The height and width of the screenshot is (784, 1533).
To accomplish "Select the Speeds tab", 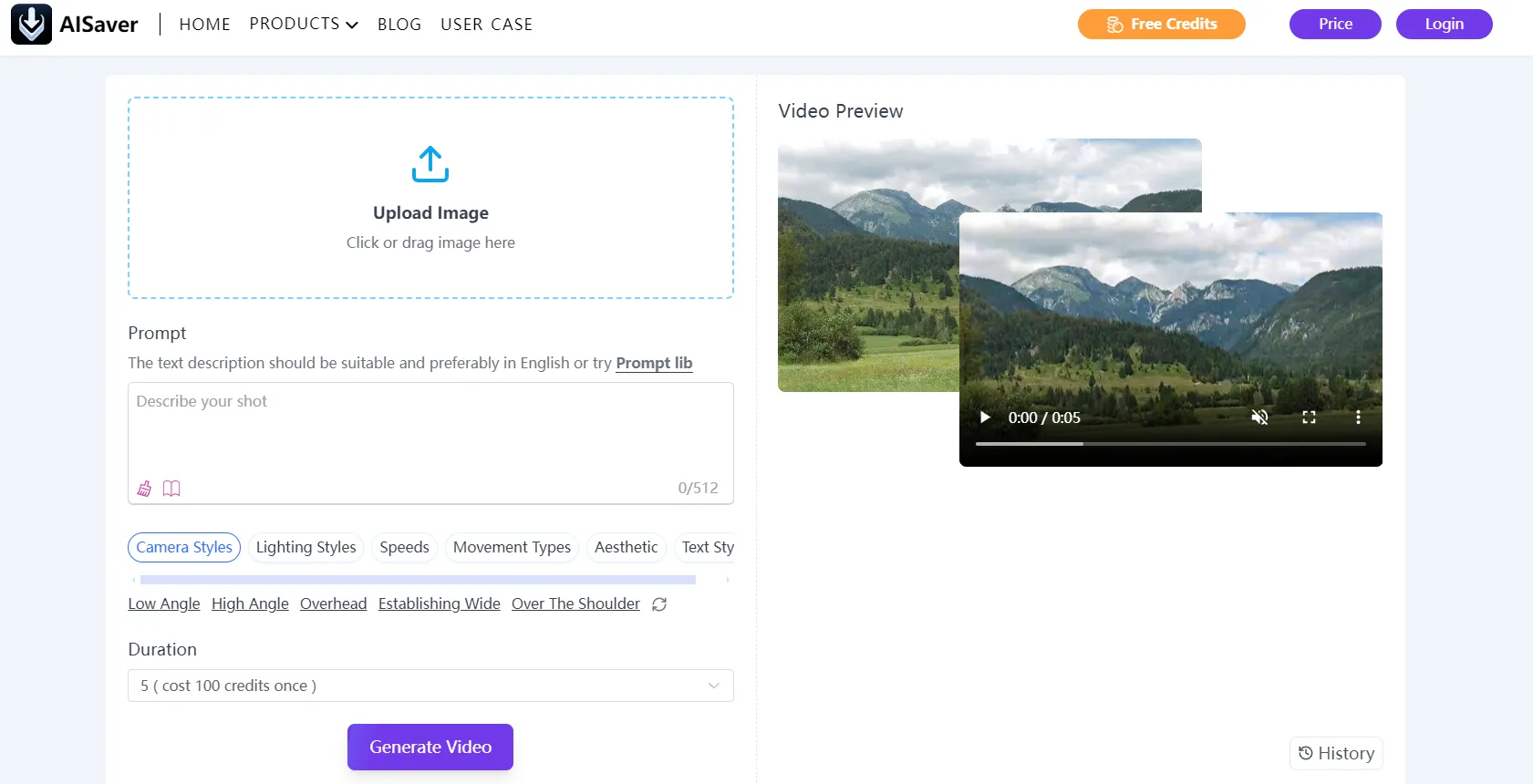I will pyautogui.click(x=404, y=547).
